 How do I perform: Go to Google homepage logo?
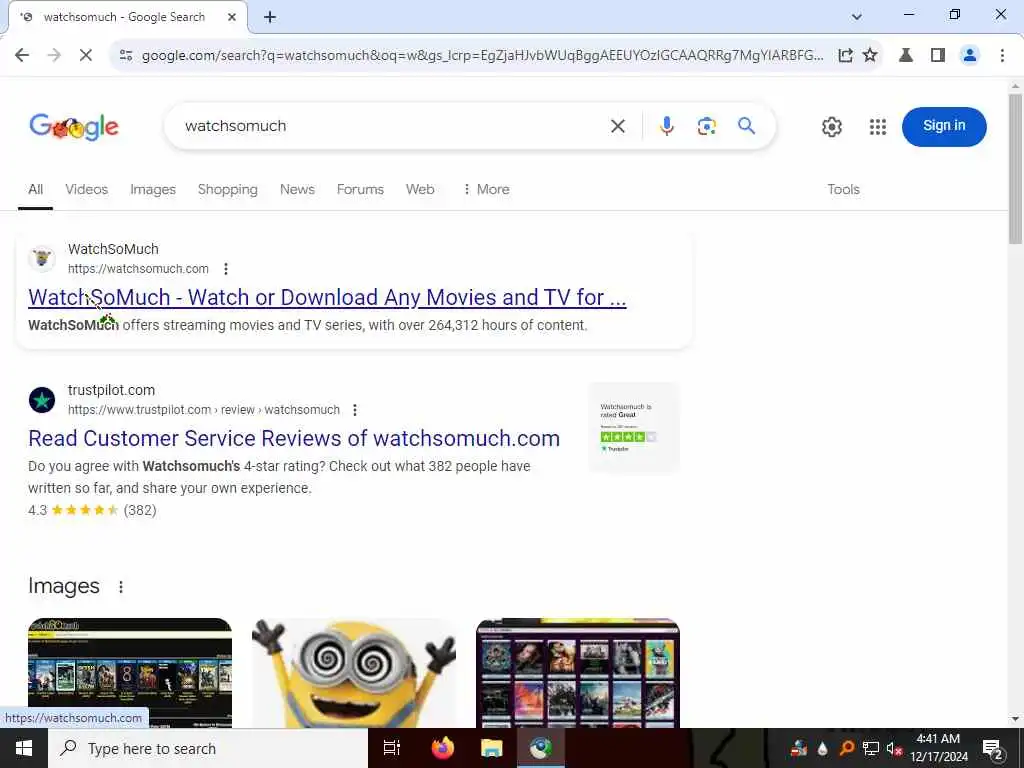point(74,127)
